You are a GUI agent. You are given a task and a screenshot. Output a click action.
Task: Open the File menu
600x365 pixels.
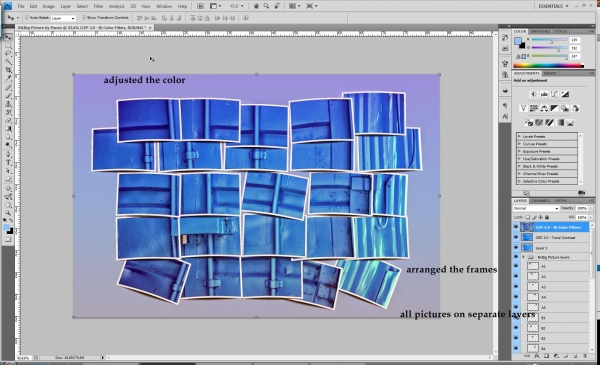click(21, 6)
